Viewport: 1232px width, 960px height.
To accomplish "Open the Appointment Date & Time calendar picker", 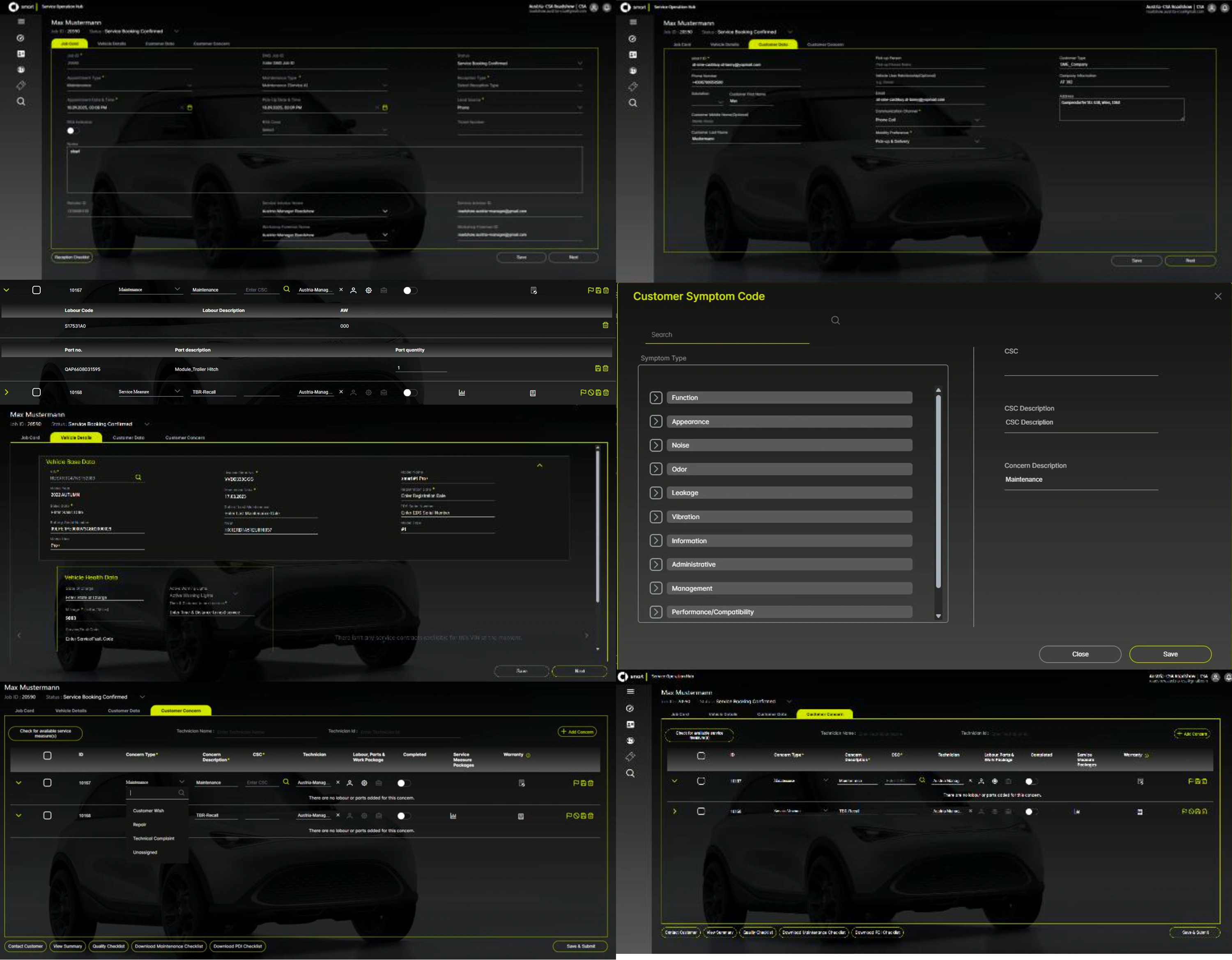I will 190,107.
